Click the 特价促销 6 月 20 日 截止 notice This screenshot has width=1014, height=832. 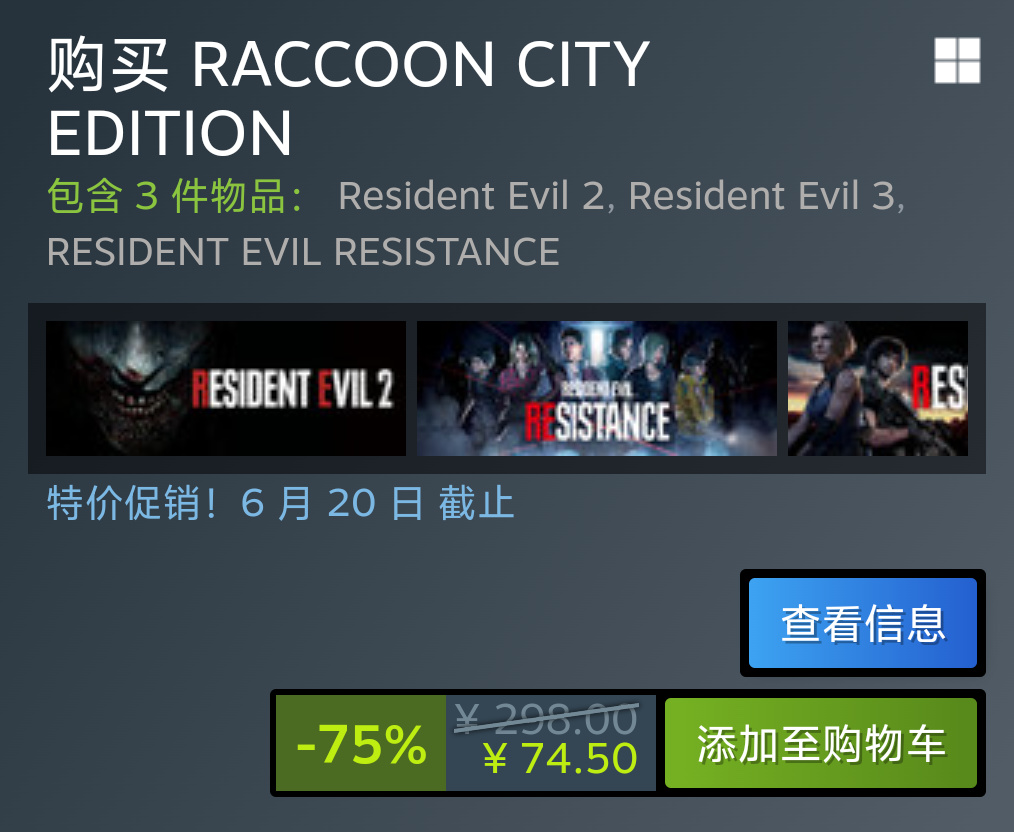[281, 503]
